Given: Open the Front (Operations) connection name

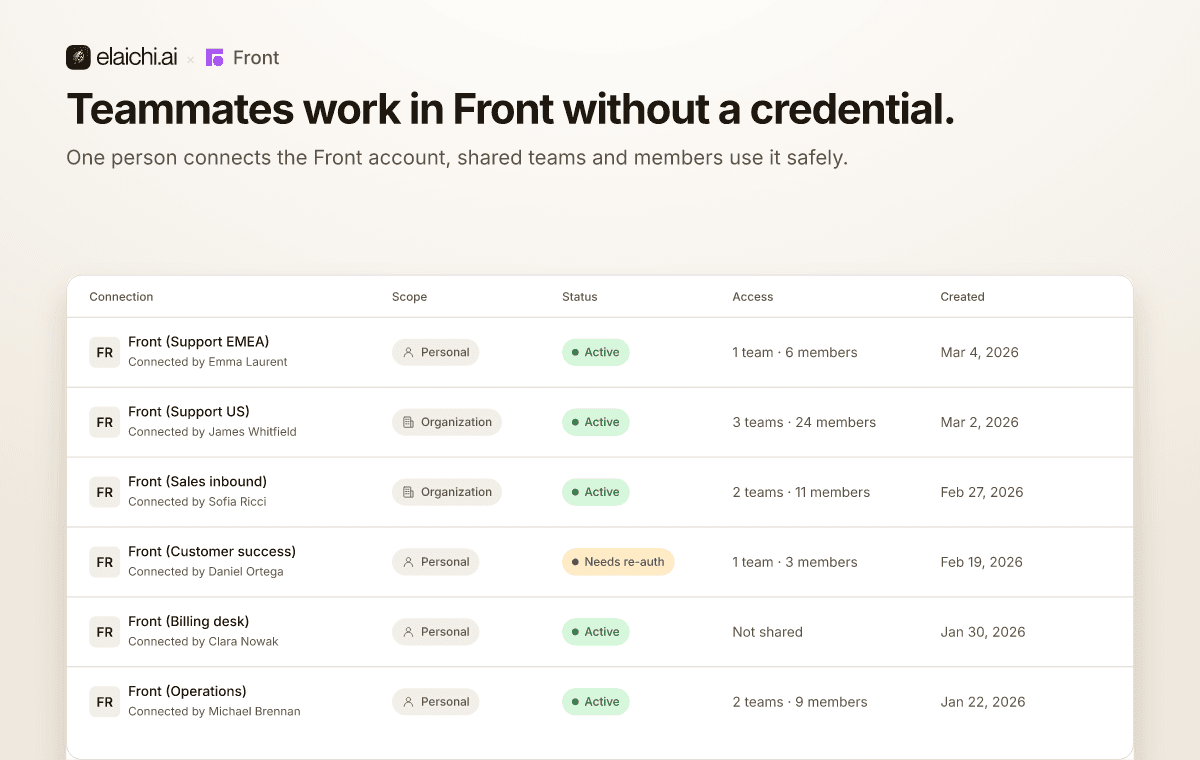Looking at the screenshot, I should tap(187, 692).
